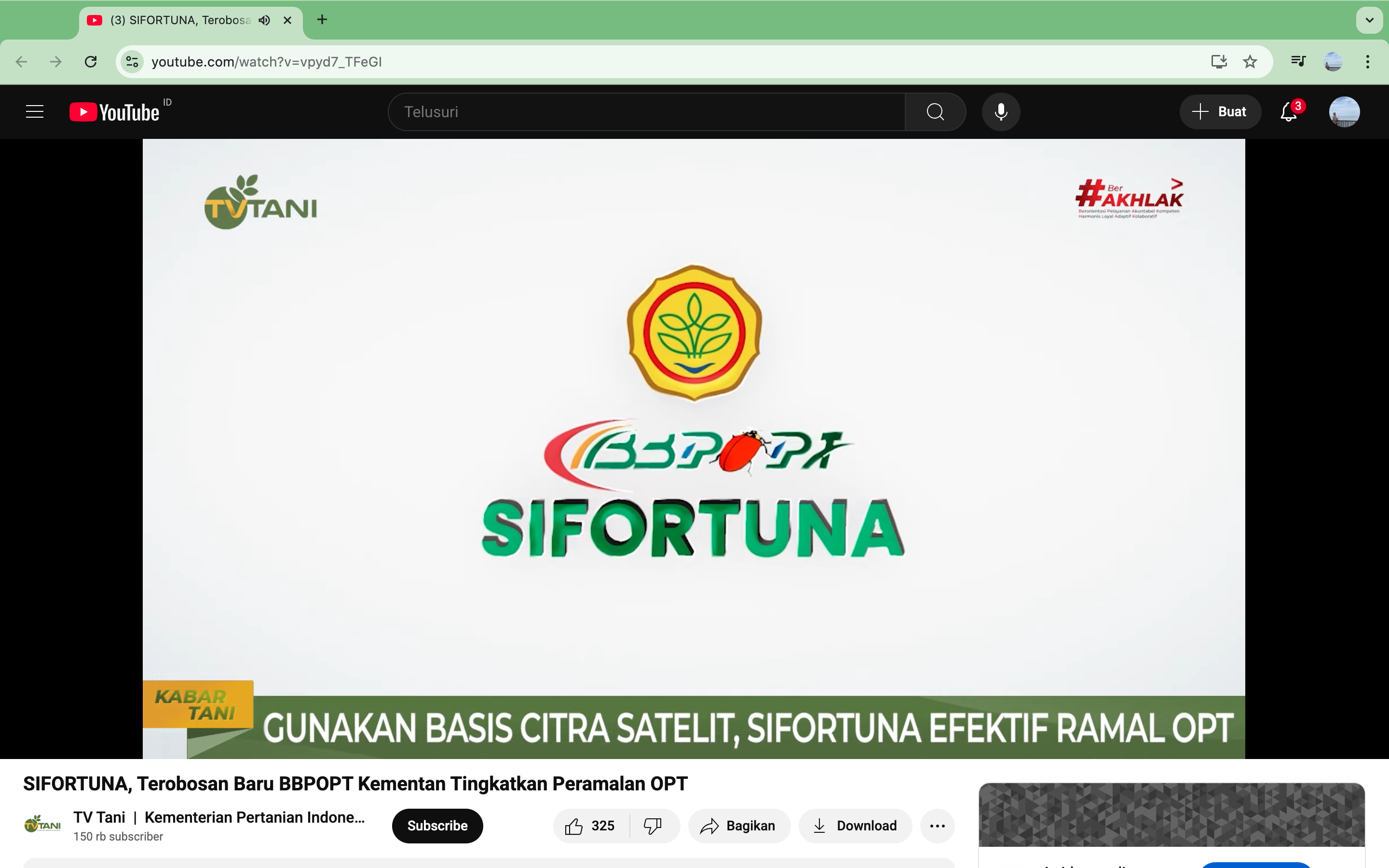Viewport: 1389px width, 868px height.
Task: Reload the page in browser
Action: pyautogui.click(x=91, y=61)
